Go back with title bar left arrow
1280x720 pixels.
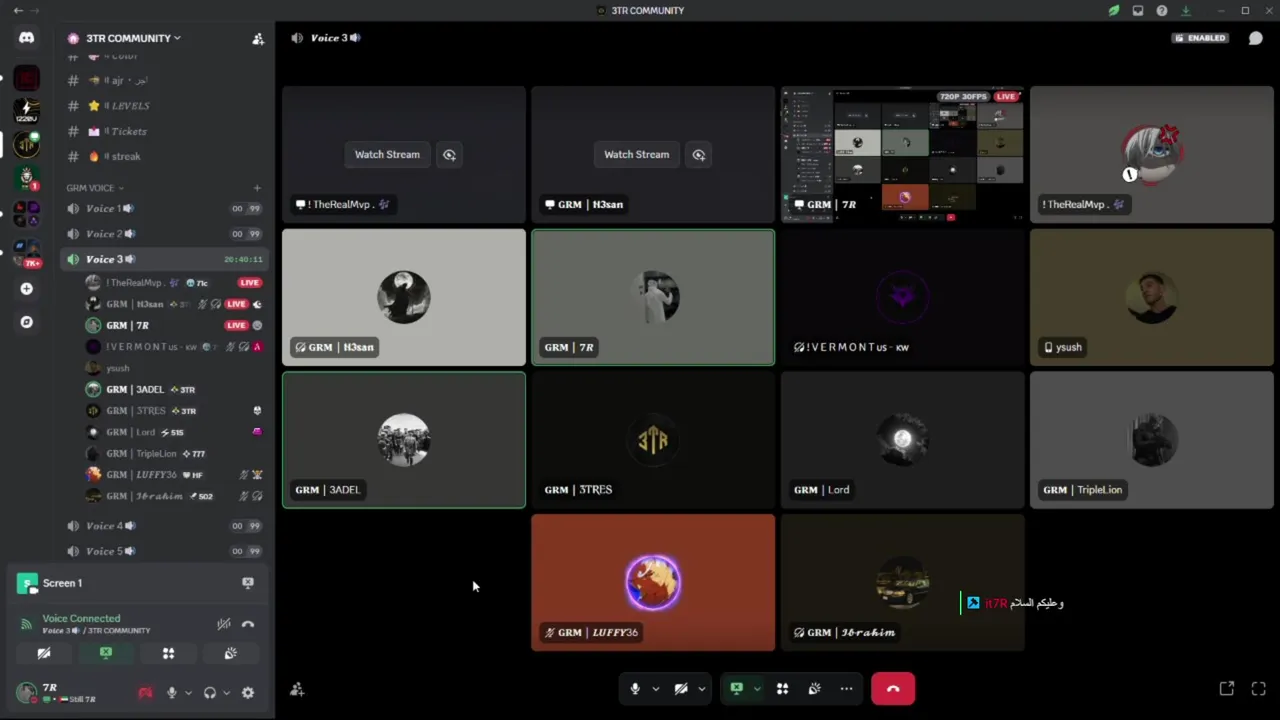[x=17, y=10]
